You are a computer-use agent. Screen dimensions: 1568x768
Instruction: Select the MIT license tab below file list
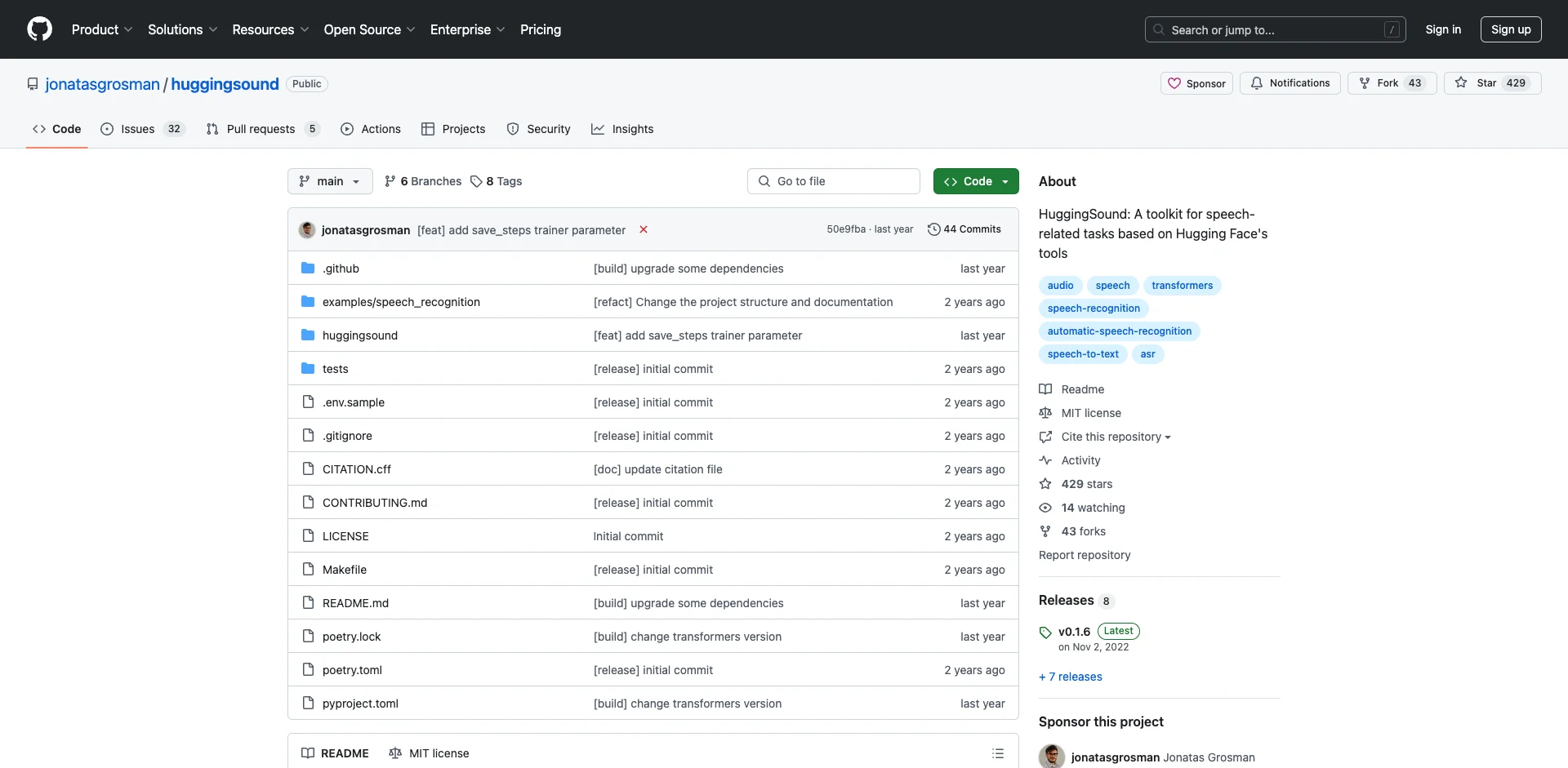[430, 753]
